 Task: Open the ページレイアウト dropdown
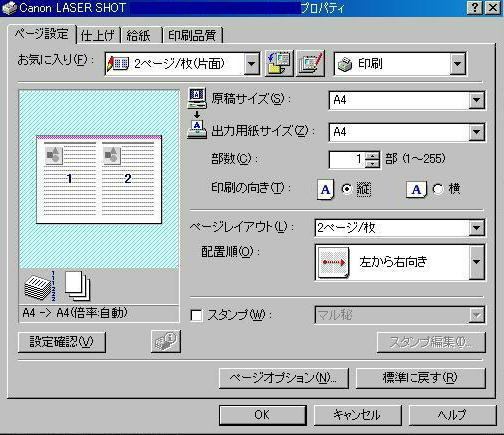(x=476, y=228)
